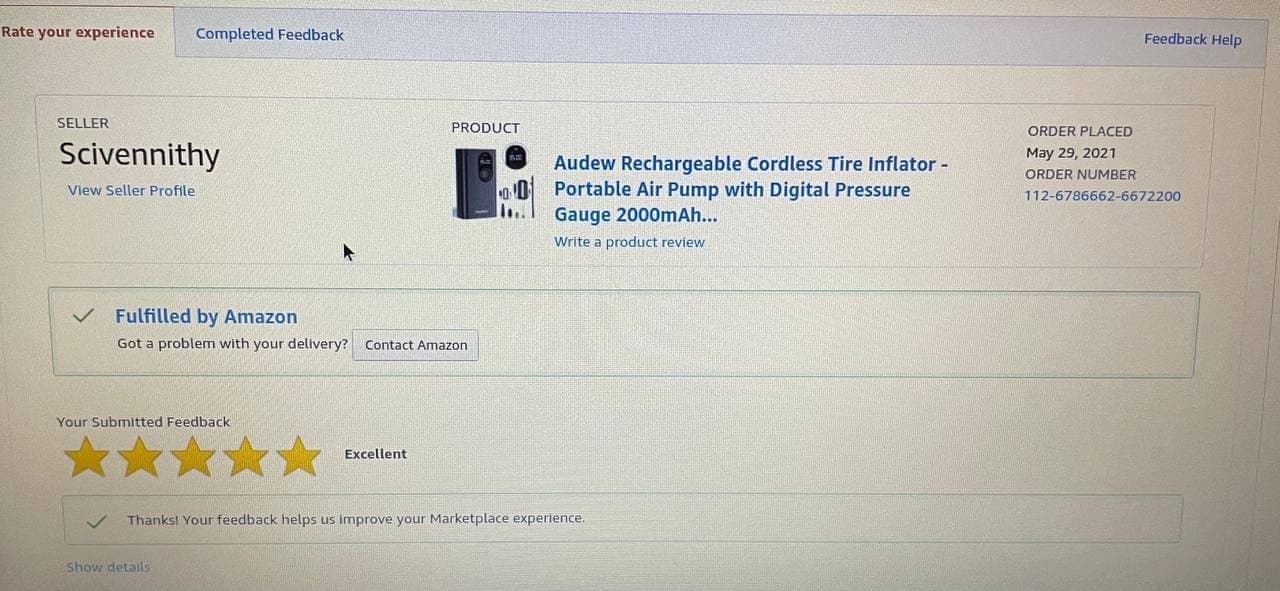Viewport: 1280px width, 591px height.
Task: Select the Rate your experience tab
Action: tap(78, 32)
